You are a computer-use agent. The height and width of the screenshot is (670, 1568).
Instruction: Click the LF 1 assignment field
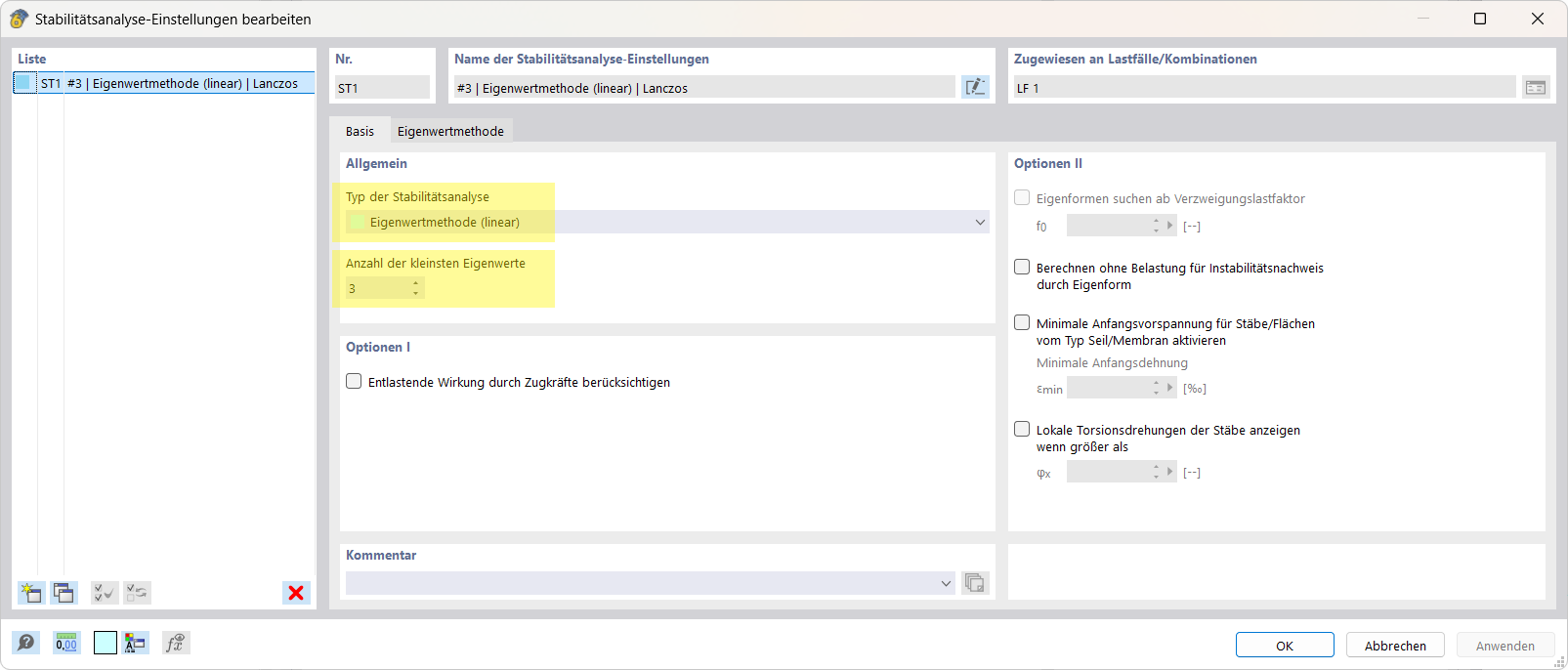click(1264, 88)
